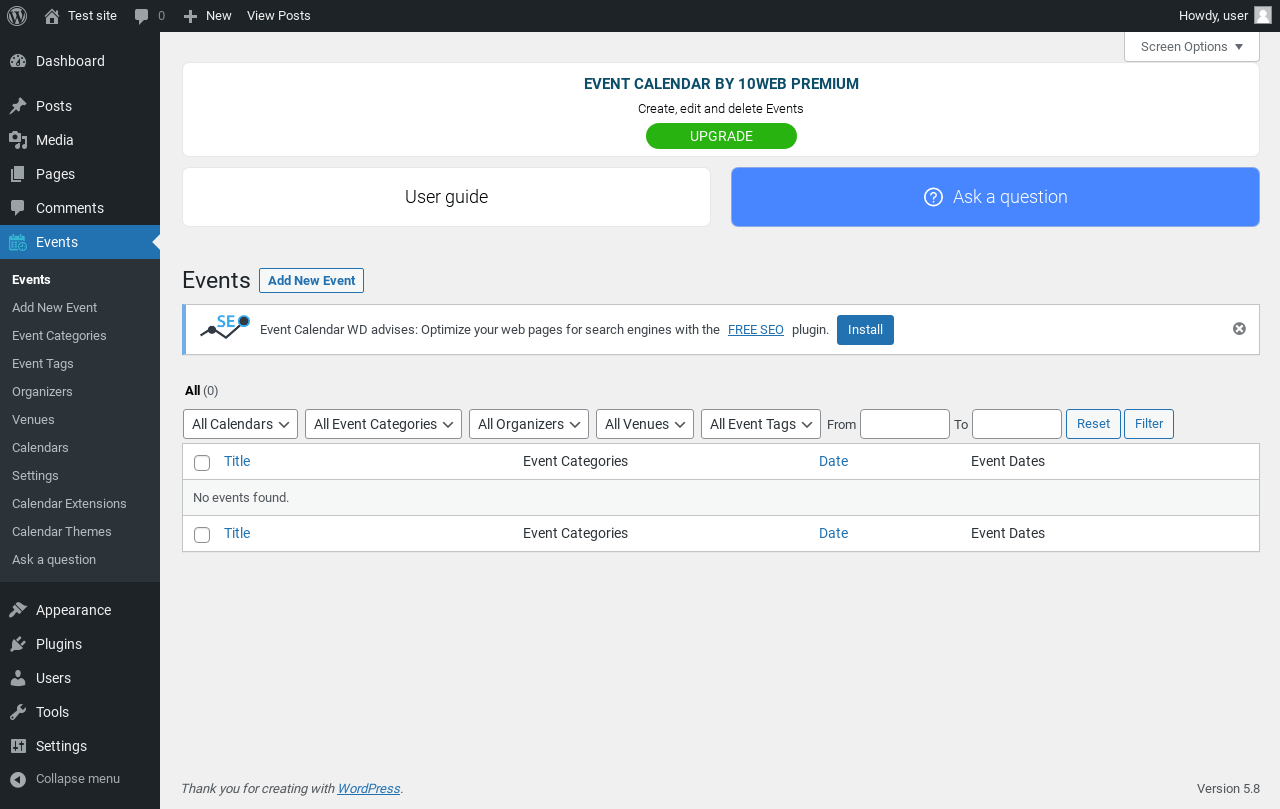The image size is (1280, 809).
Task: Click the Pages icon in the sidebar
Action: tap(18, 174)
